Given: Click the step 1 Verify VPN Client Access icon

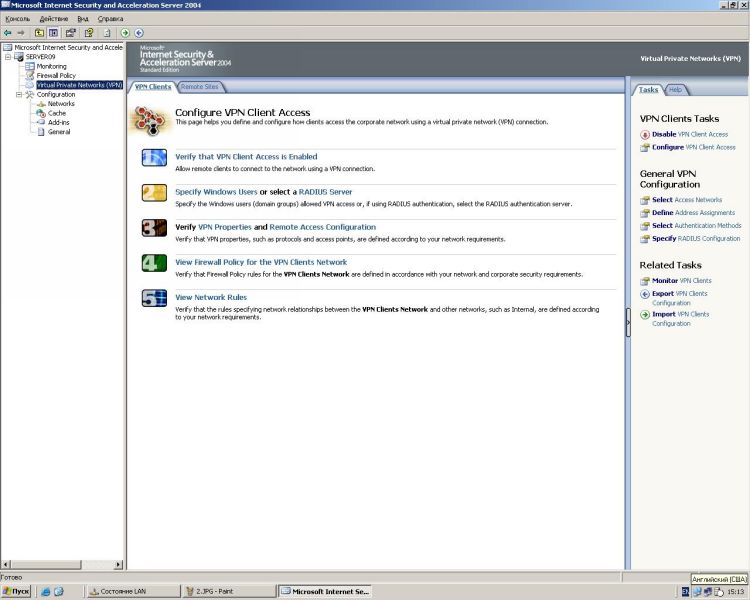Looking at the screenshot, I should click(154, 157).
